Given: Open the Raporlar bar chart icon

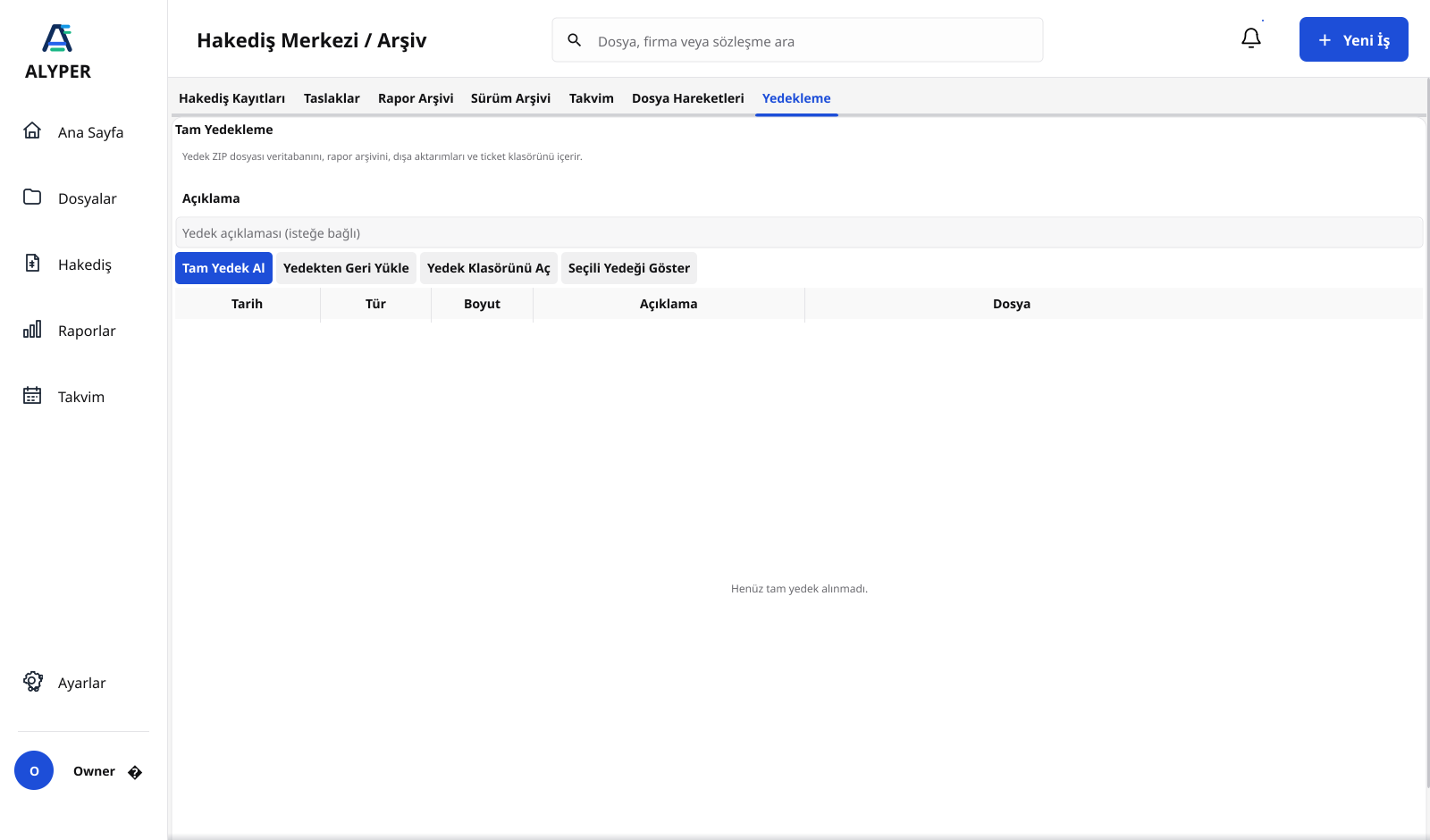Looking at the screenshot, I should [32, 329].
